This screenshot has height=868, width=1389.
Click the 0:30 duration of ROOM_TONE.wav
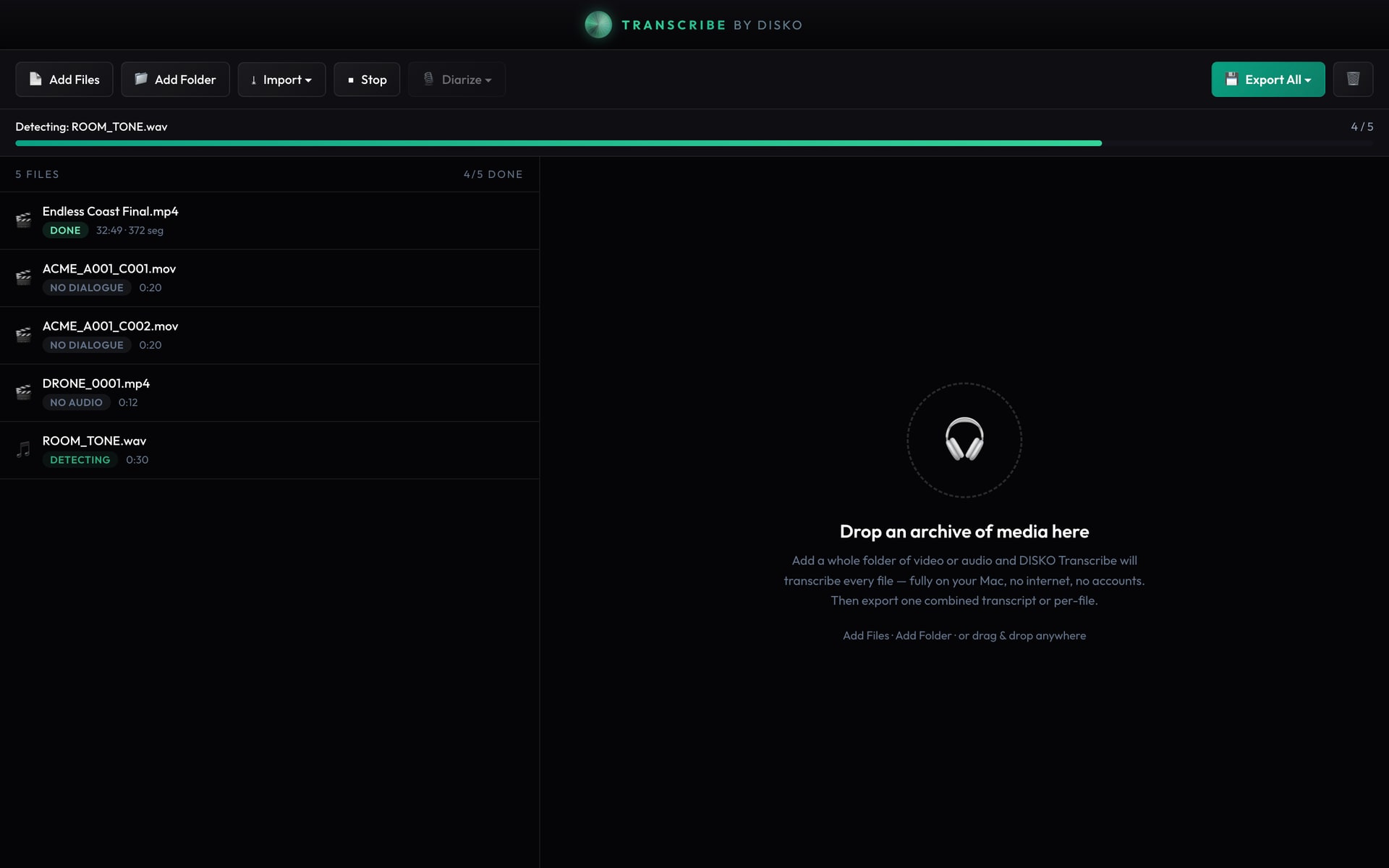click(x=137, y=459)
